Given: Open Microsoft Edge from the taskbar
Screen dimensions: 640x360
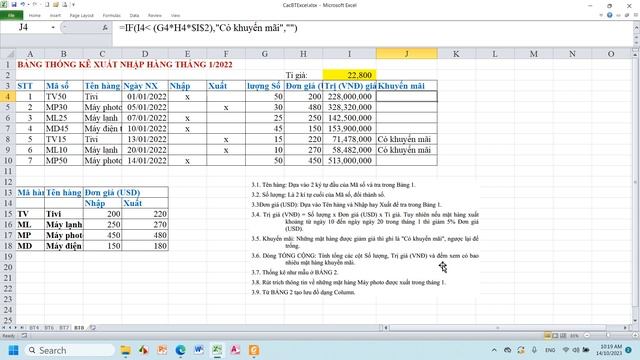Looking at the screenshot, I should pyautogui.click(x=180, y=350).
